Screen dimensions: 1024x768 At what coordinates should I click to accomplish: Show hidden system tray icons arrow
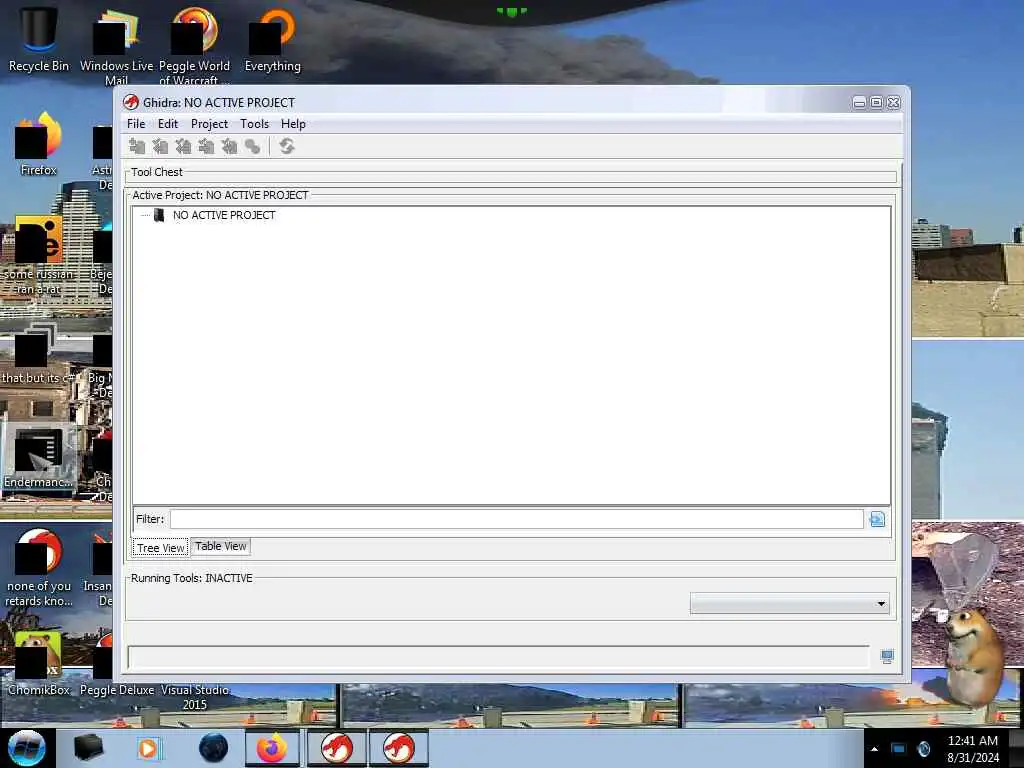click(x=874, y=749)
